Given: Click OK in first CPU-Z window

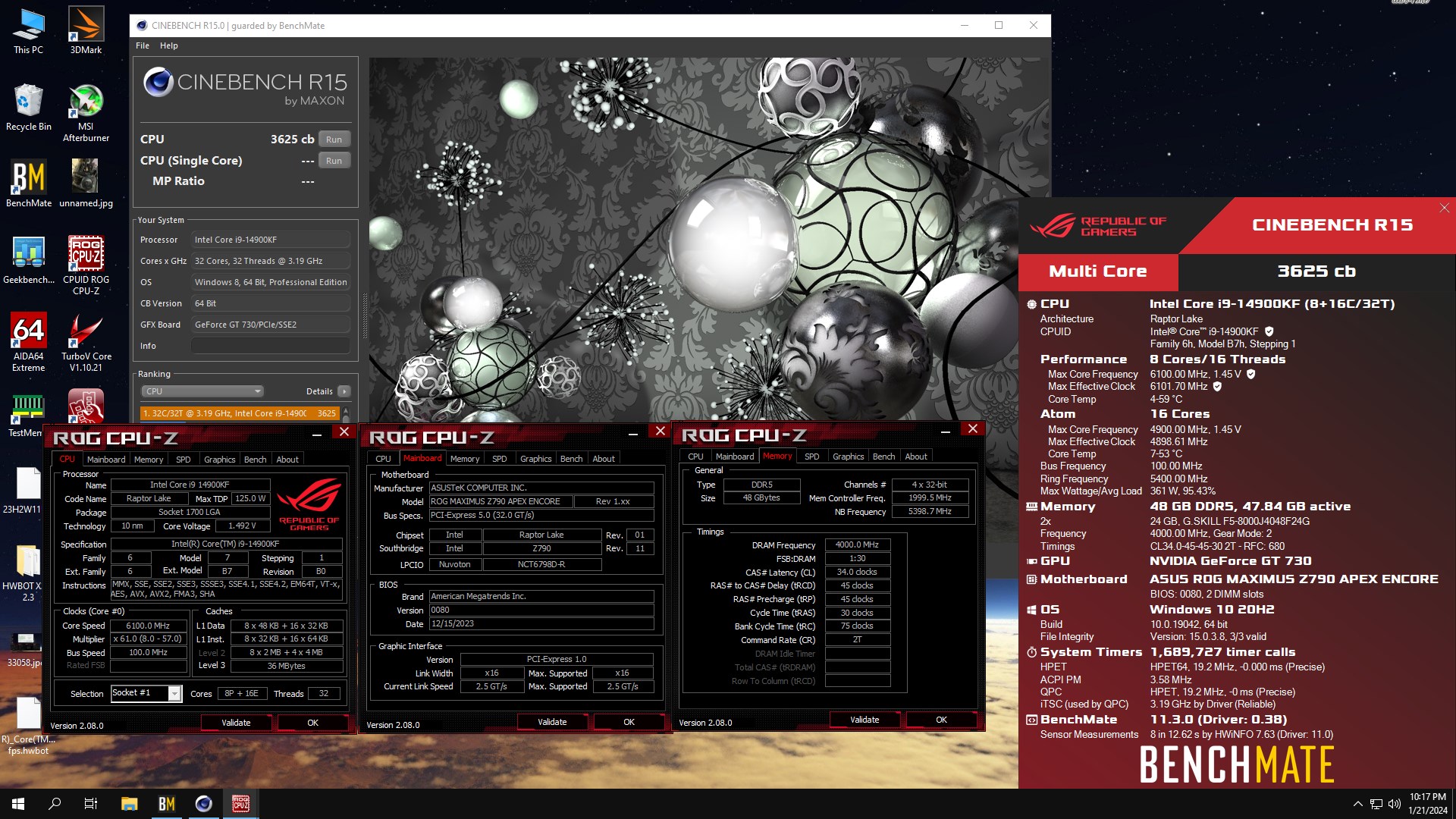Looking at the screenshot, I should pyautogui.click(x=312, y=723).
